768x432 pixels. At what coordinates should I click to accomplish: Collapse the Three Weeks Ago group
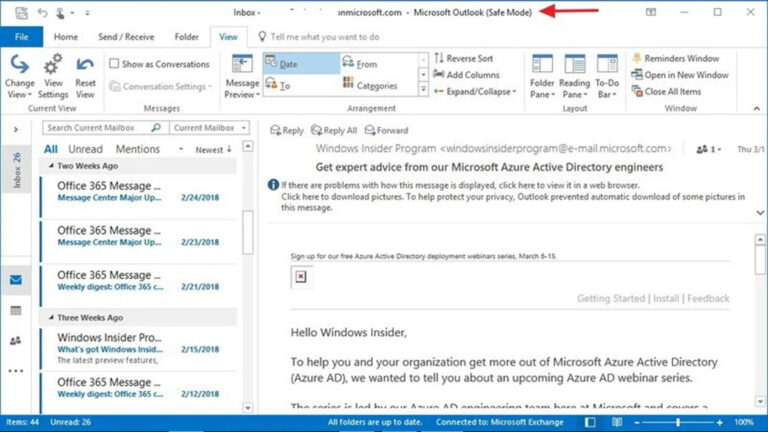51,317
